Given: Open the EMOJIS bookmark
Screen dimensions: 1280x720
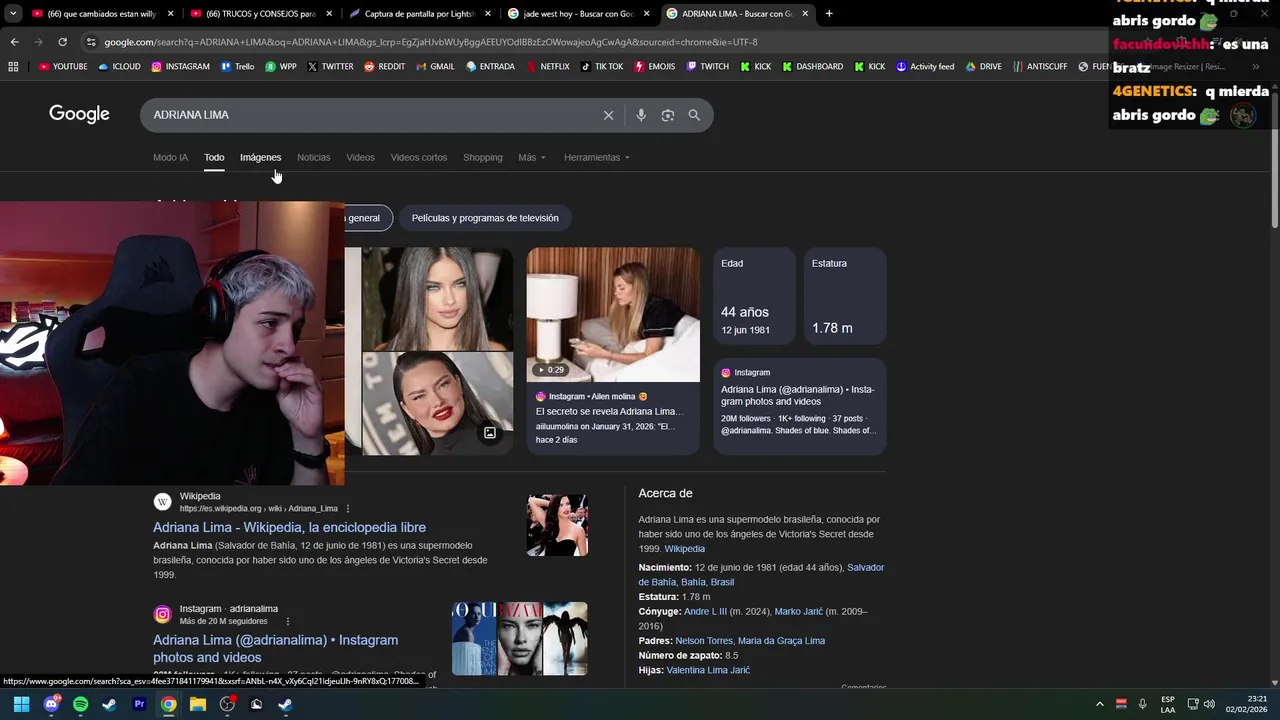Looking at the screenshot, I should tap(654, 67).
